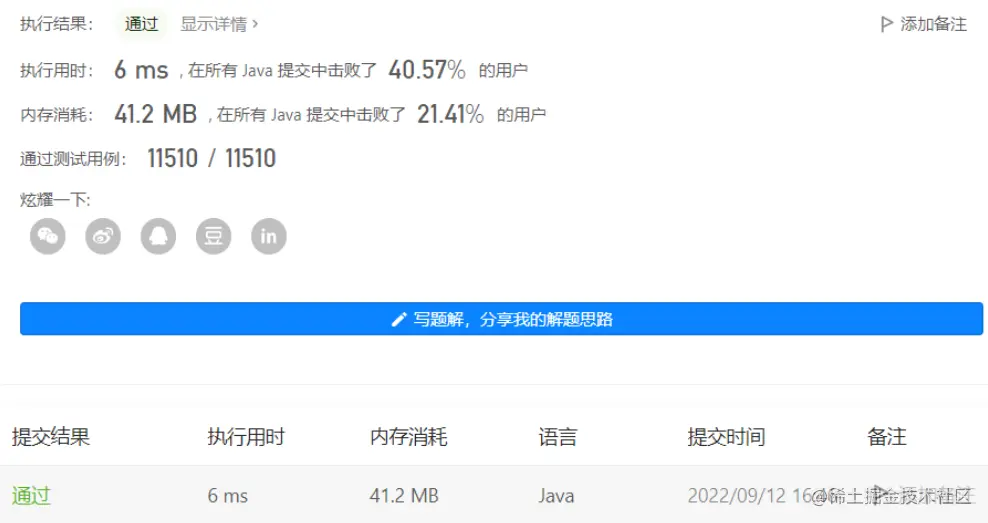Click the Java cell in table row
This screenshot has width=988, height=523.
tap(556, 496)
